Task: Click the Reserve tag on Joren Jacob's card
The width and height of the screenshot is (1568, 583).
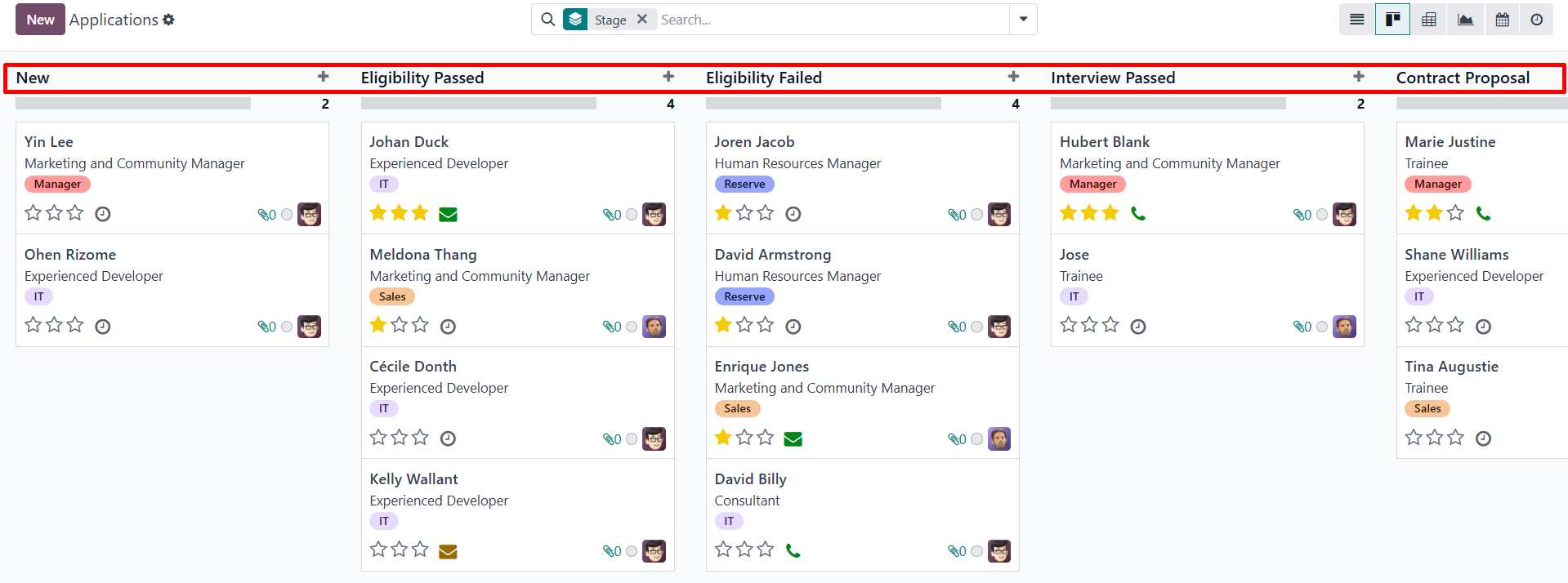Action: click(x=744, y=184)
